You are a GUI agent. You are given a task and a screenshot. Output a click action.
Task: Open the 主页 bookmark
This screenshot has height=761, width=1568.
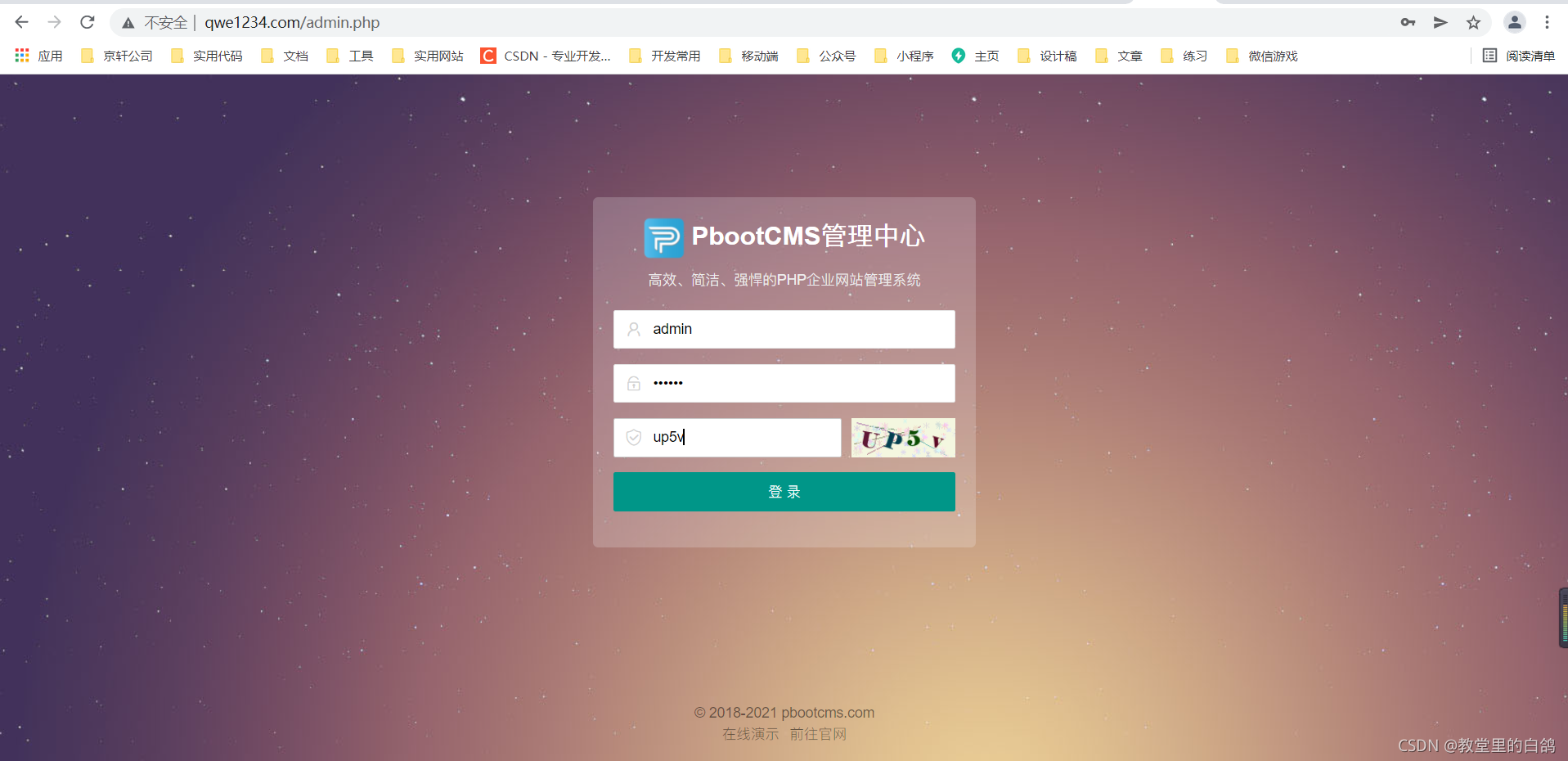point(975,56)
